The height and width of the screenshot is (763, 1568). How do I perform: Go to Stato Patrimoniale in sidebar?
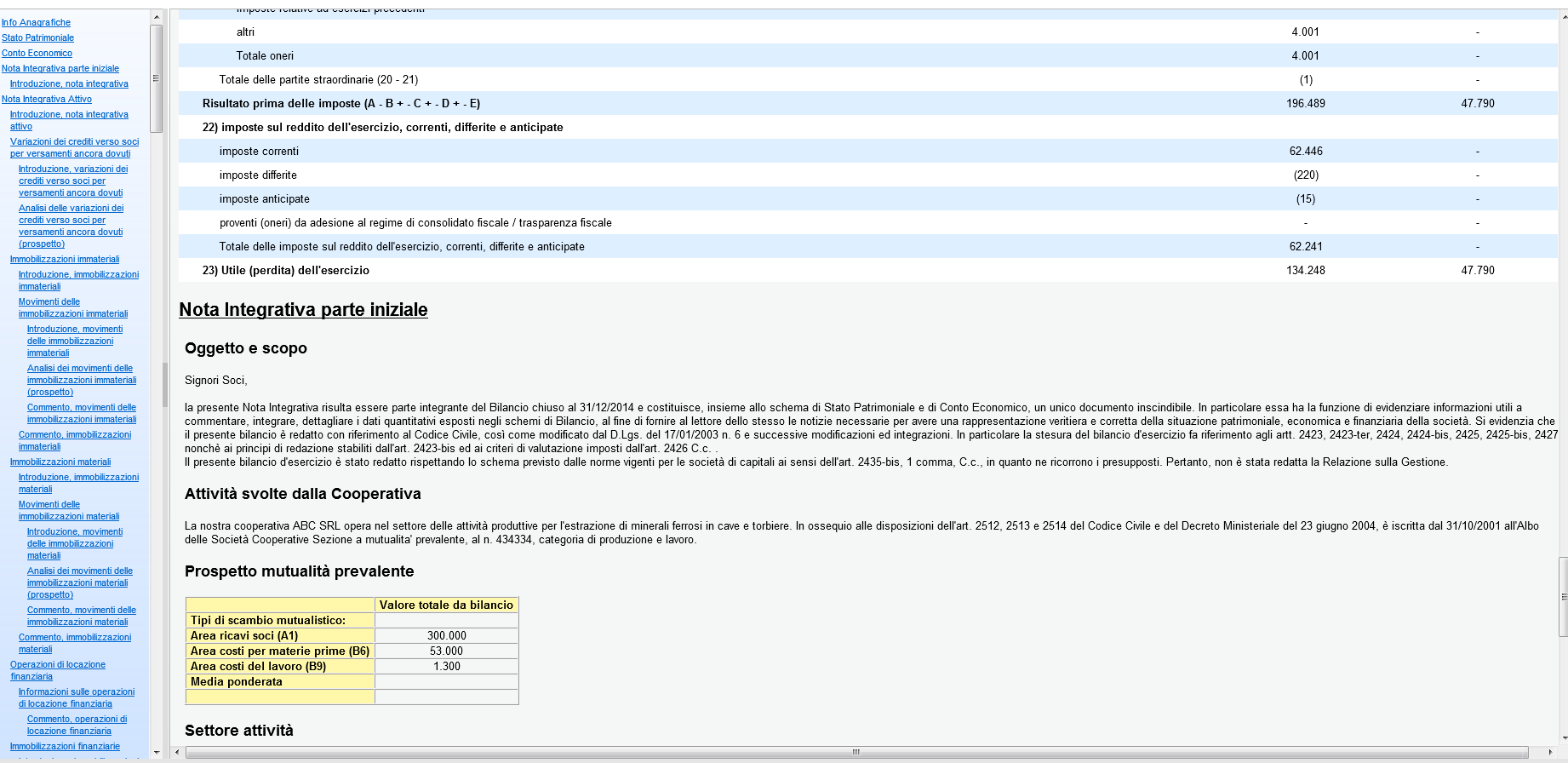(x=37, y=37)
